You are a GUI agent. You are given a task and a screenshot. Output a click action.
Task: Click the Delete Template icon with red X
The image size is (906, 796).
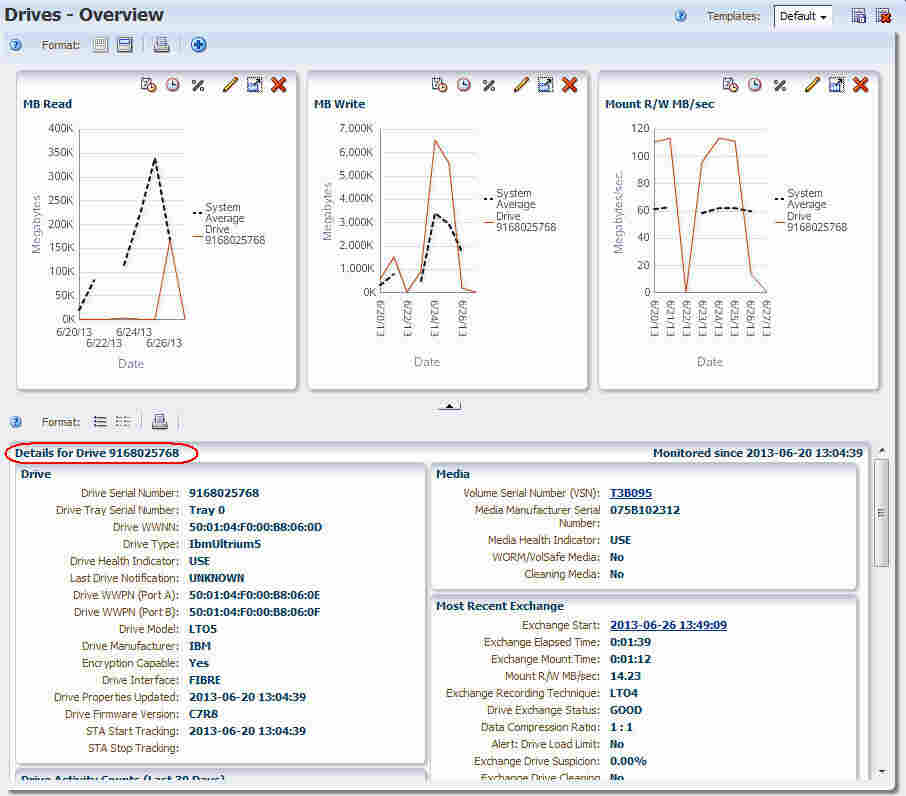click(x=883, y=16)
